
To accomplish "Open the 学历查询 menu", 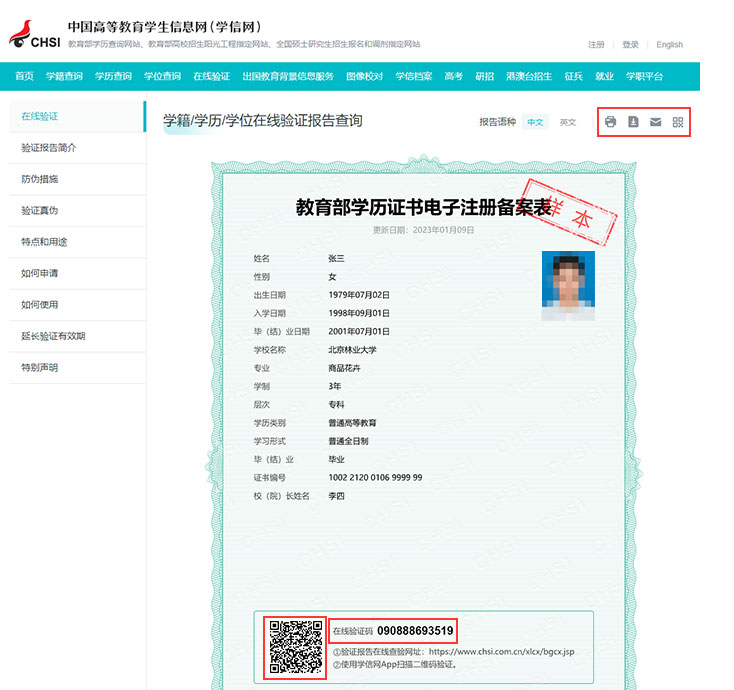I will [113, 76].
